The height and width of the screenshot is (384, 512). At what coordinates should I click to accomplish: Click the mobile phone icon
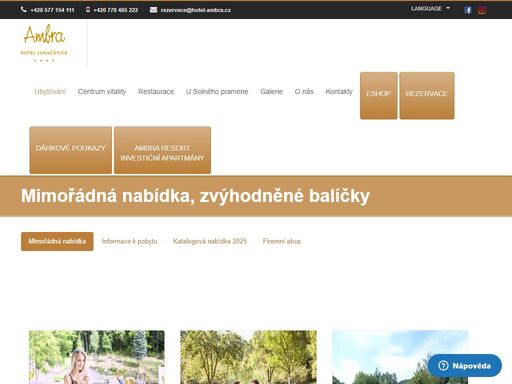tap(88, 10)
